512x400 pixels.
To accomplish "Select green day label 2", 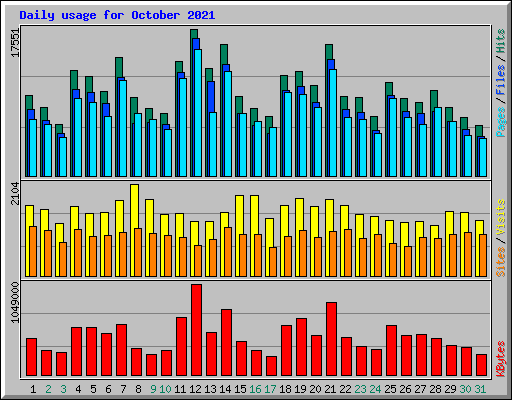I will (x=48, y=389).
